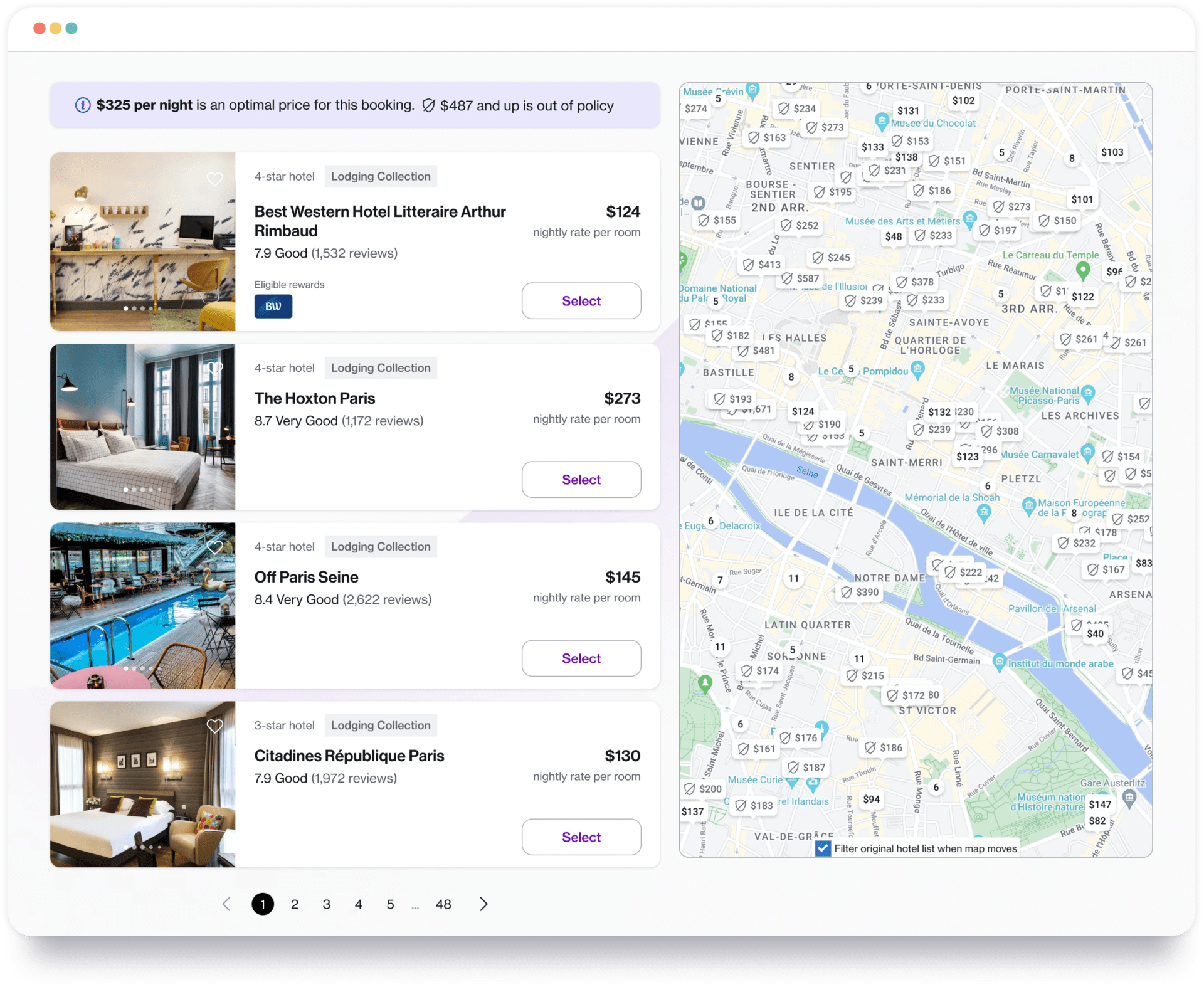The width and height of the screenshot is (1204, 987).
Task: Click the BW rewards badge under Eligible rewards
Action: [273, 307]
